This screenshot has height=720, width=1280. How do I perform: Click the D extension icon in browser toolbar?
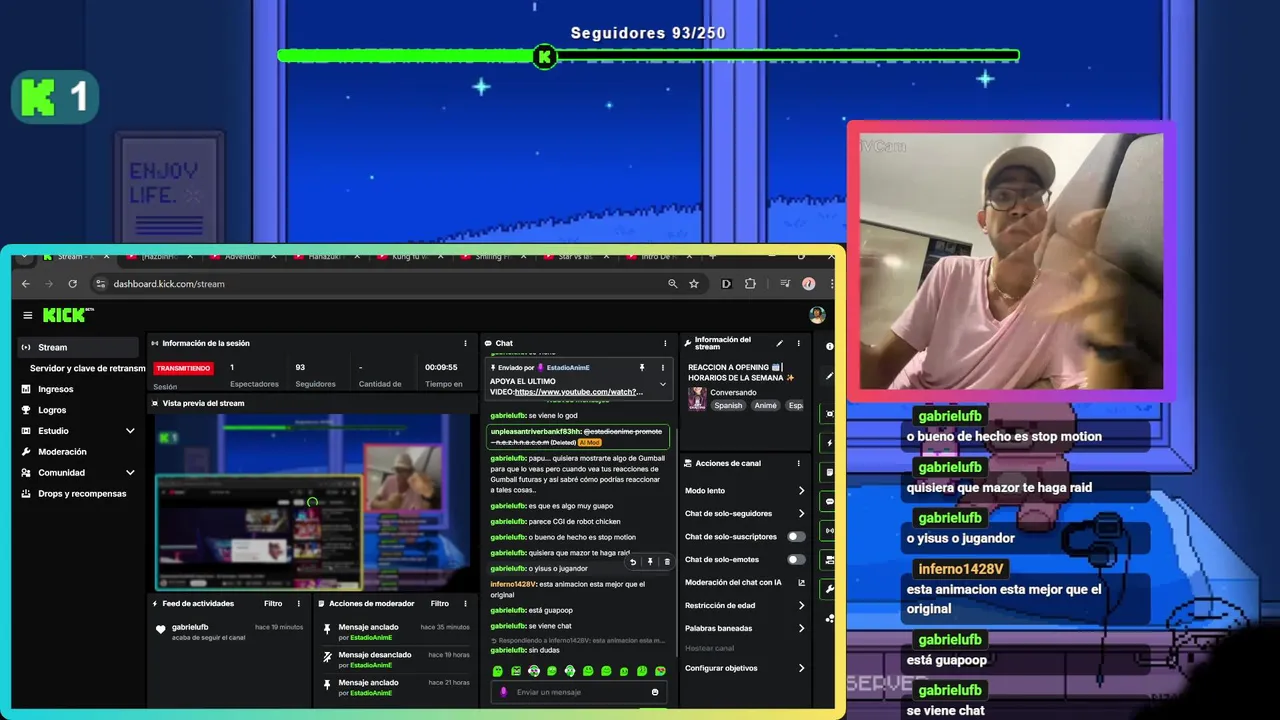[x=726, y=284]
